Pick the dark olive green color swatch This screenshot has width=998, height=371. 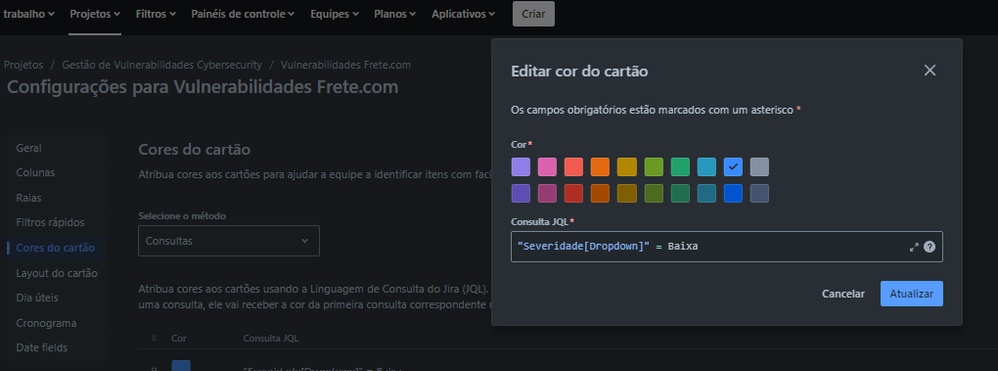(654, 193)
